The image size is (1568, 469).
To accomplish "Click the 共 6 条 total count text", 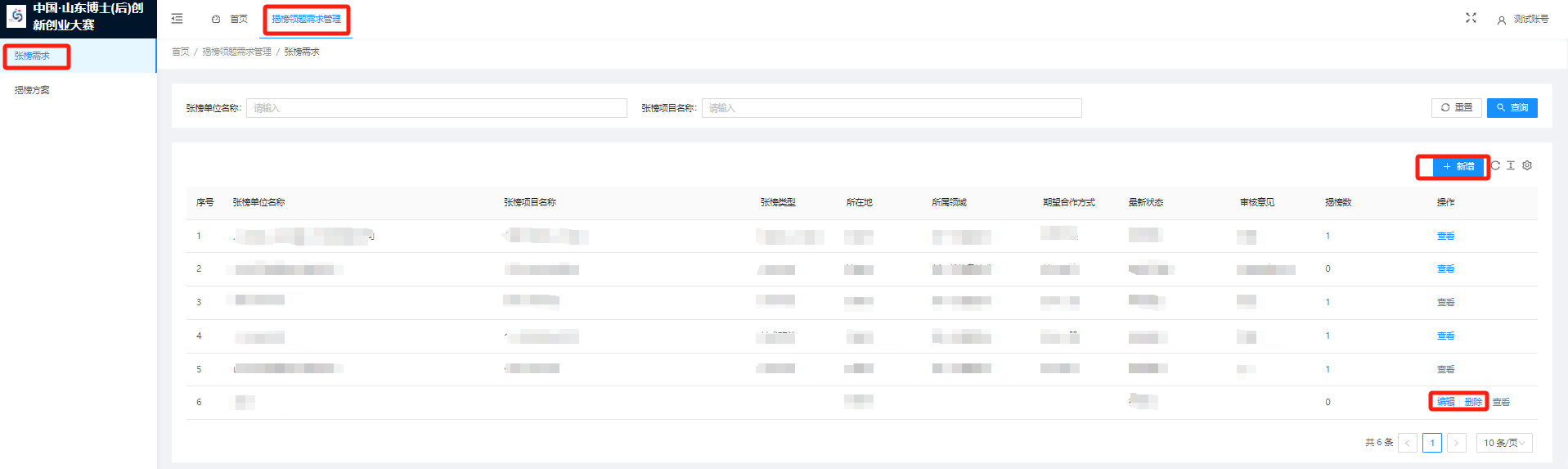I will click(x=1379, y=443).
